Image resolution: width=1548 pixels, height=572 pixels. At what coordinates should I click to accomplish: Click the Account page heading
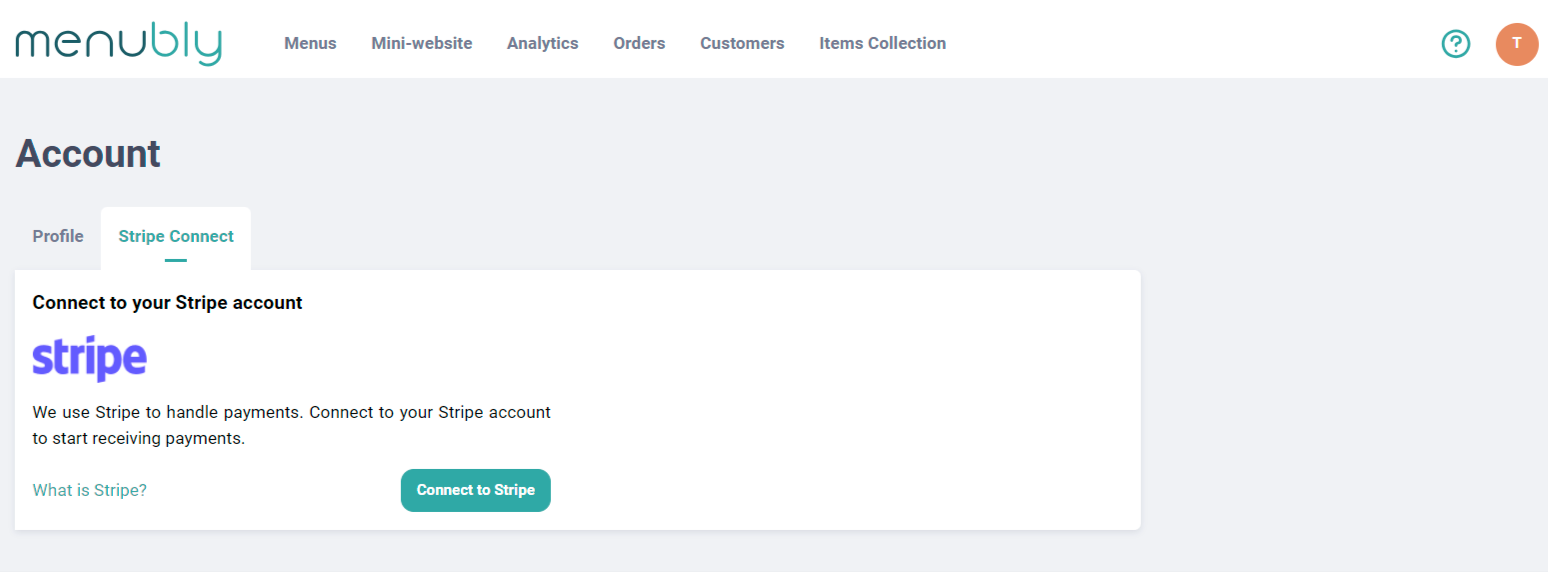(88, 154)
